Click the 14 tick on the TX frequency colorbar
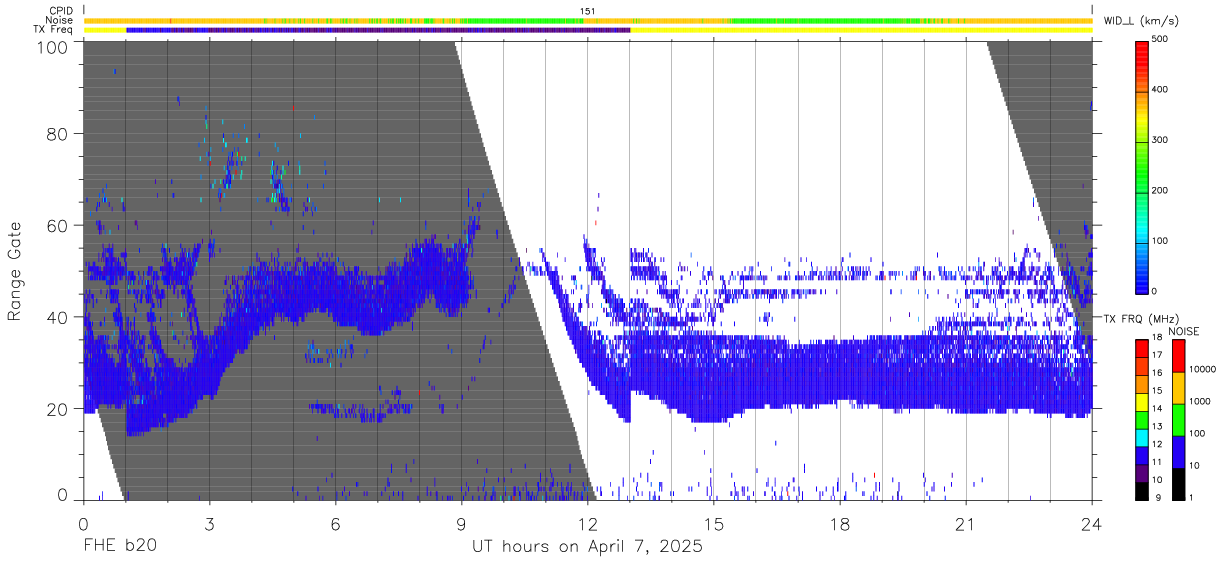Image resolution: width=1228 pixels, height=567 pixels. click(1157, 410)
